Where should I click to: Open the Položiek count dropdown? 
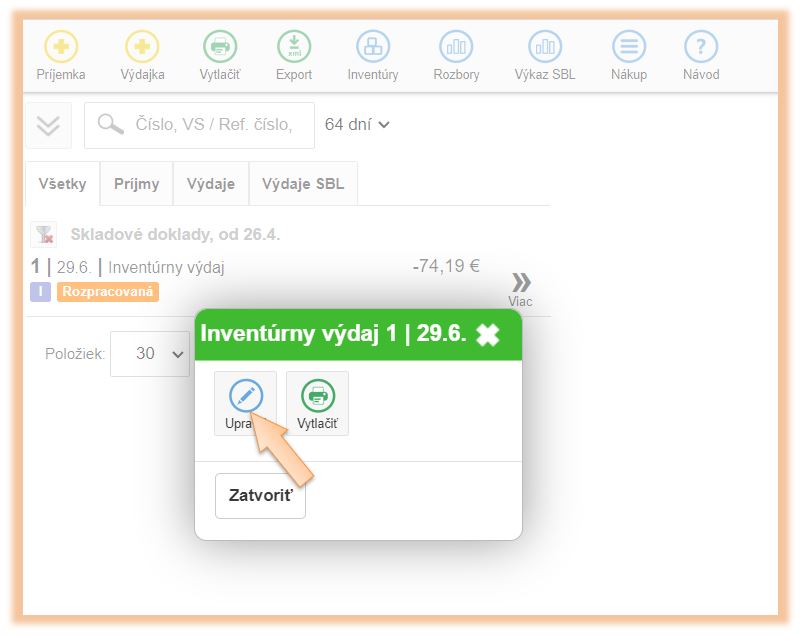[150, 354]
